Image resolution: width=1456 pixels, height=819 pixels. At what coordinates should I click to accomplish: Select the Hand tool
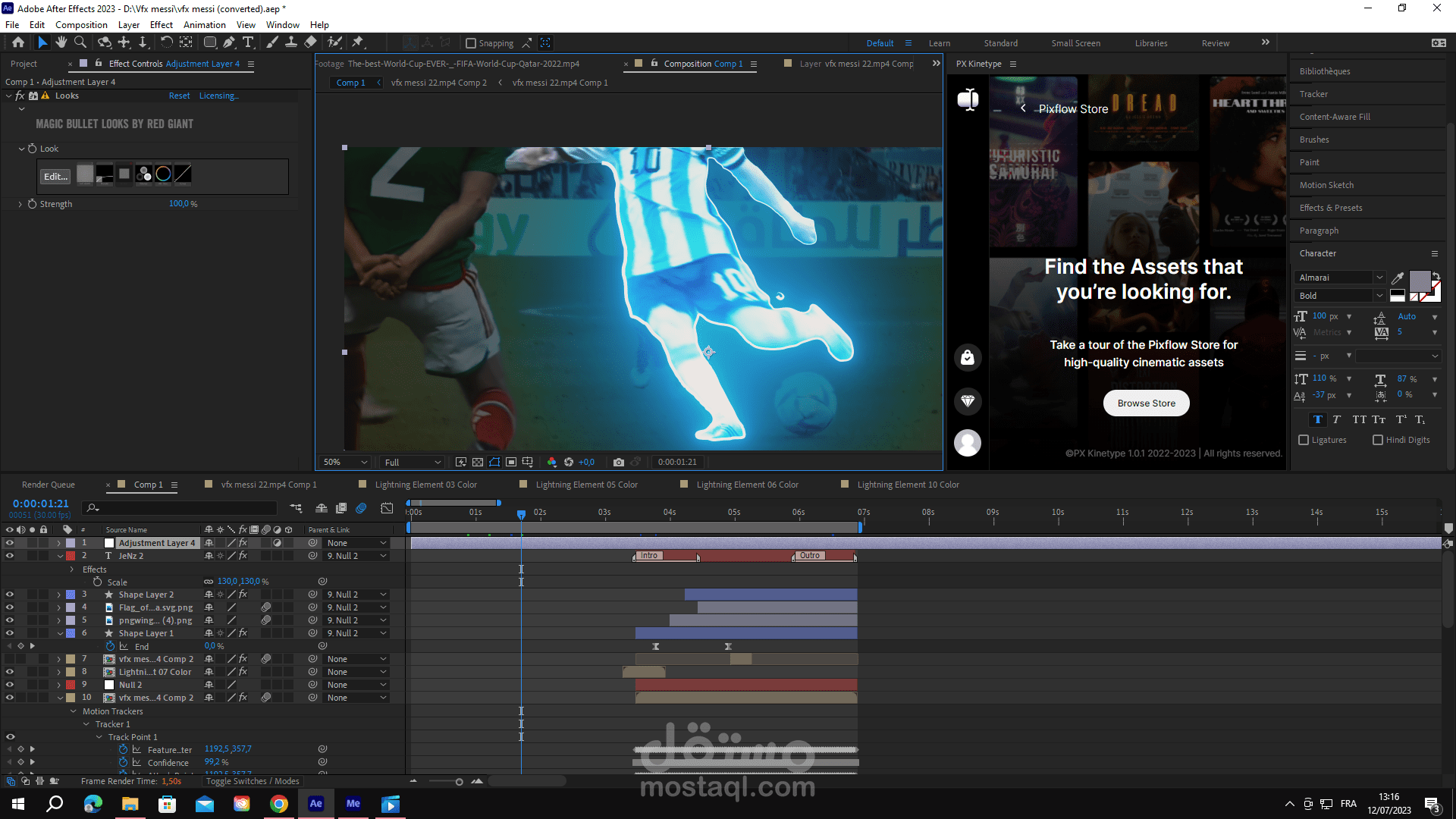(61, 42)
